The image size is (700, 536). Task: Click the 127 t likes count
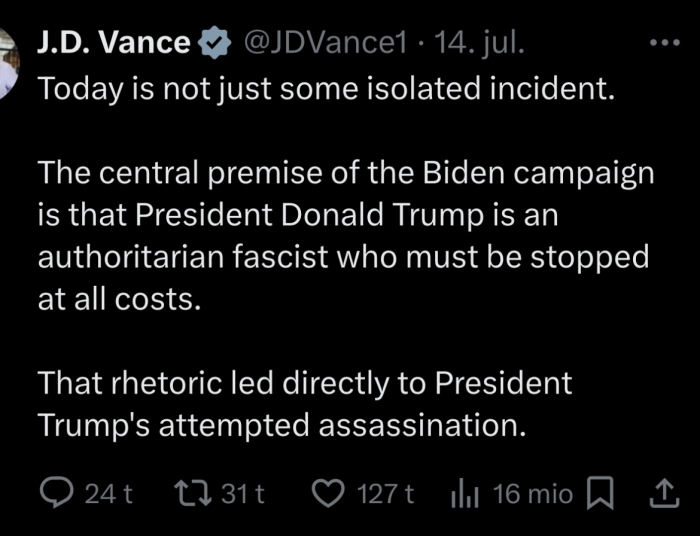click(x=386, y=493)
